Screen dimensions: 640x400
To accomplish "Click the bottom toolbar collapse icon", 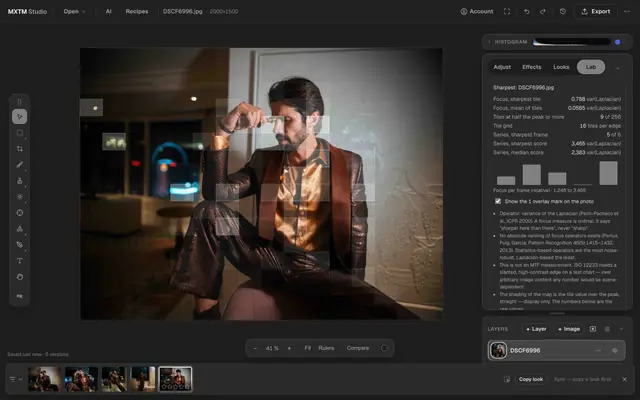I will point(19,296).
